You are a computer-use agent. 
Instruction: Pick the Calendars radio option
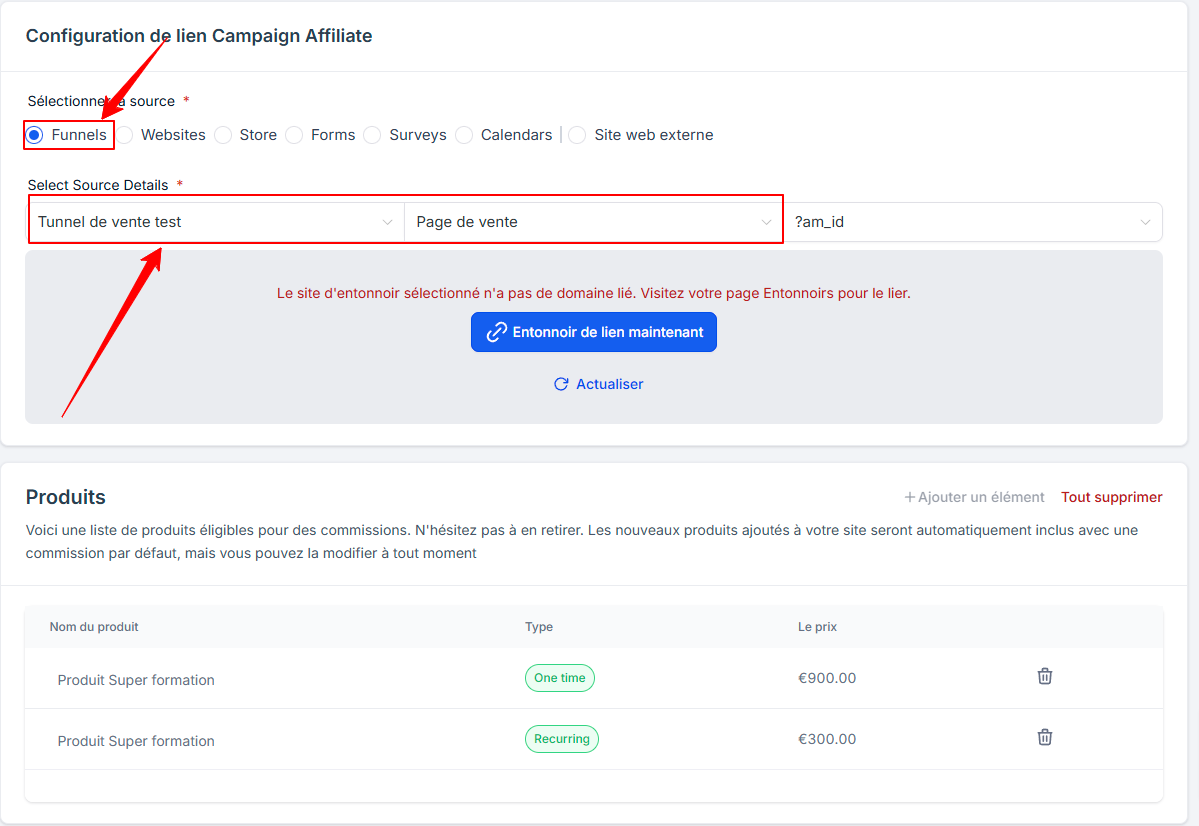click(464, 135)
